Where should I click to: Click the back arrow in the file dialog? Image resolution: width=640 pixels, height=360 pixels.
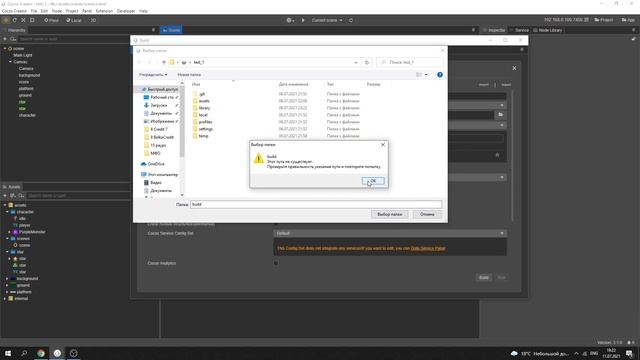coord(140,62)
